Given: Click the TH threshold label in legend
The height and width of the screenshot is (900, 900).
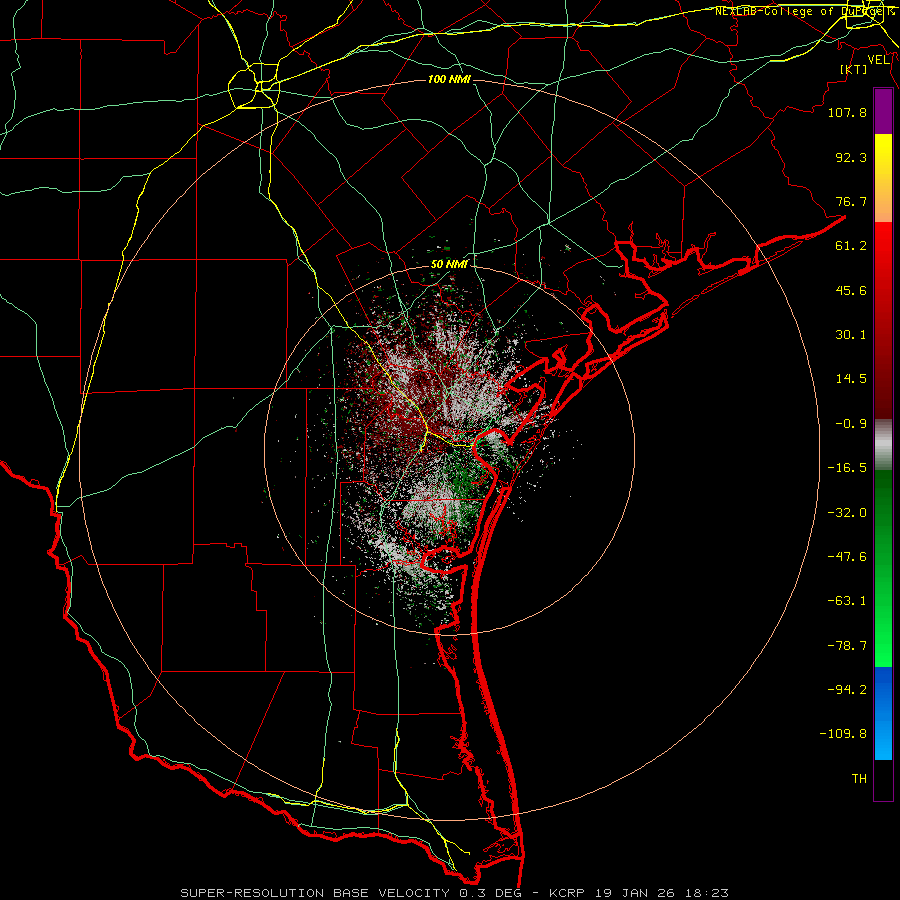Looking at the screenshot, I should tap(859, 779).
